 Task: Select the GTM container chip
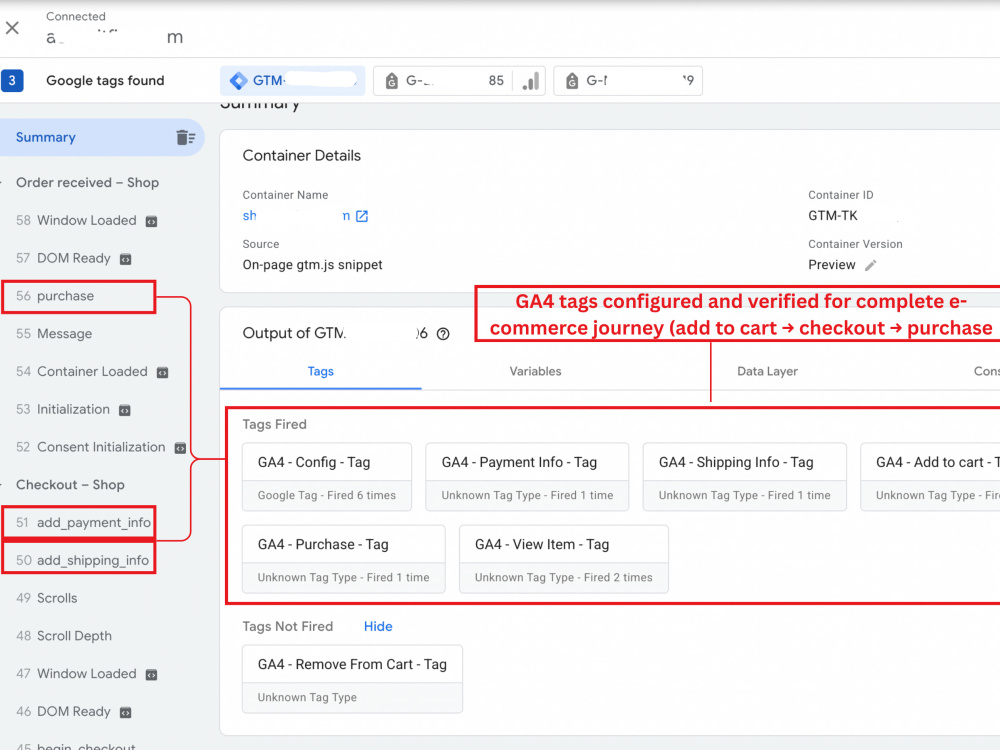pos(293,80)
